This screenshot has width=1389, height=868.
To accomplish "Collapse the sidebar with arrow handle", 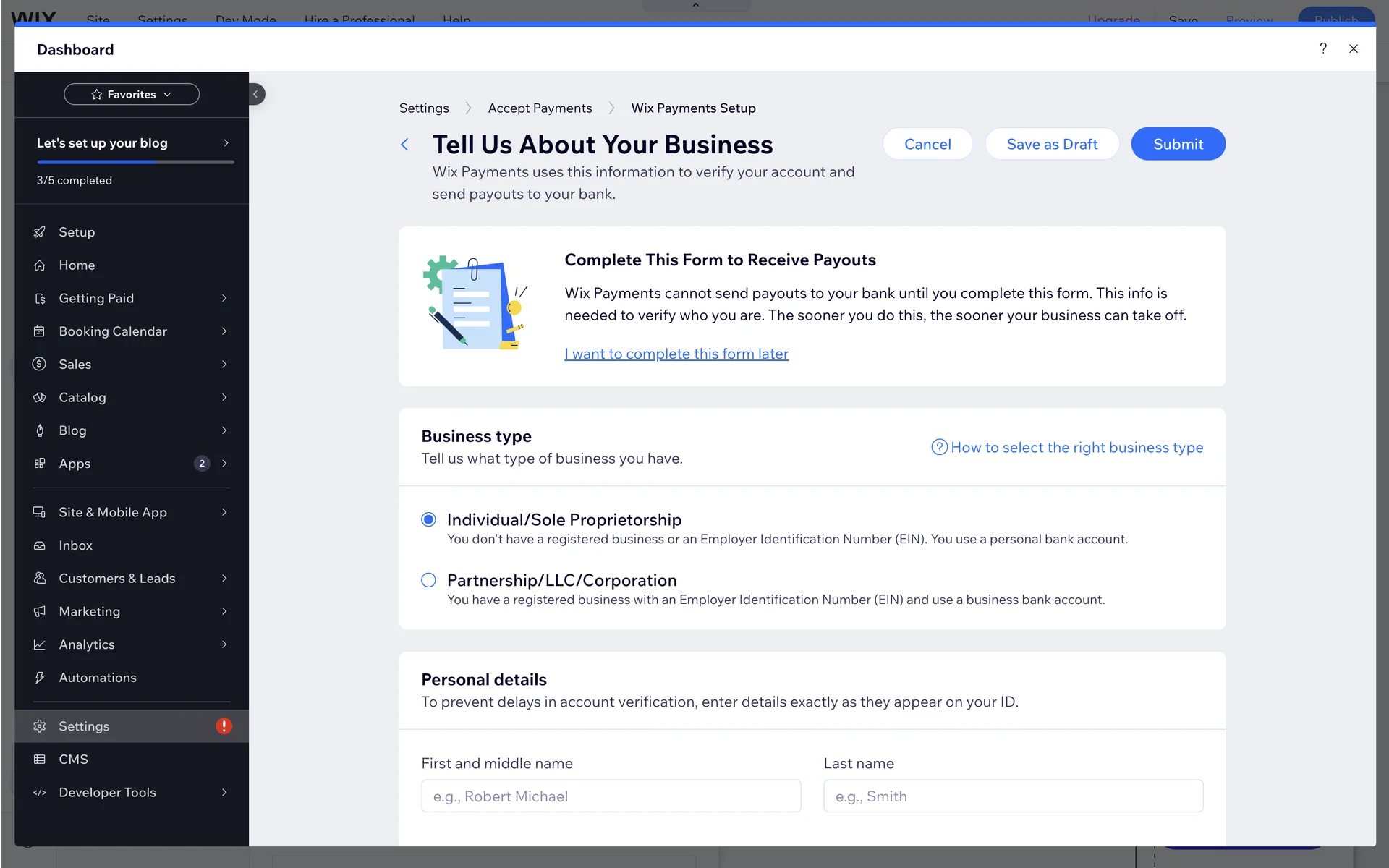I will point(255,94).
